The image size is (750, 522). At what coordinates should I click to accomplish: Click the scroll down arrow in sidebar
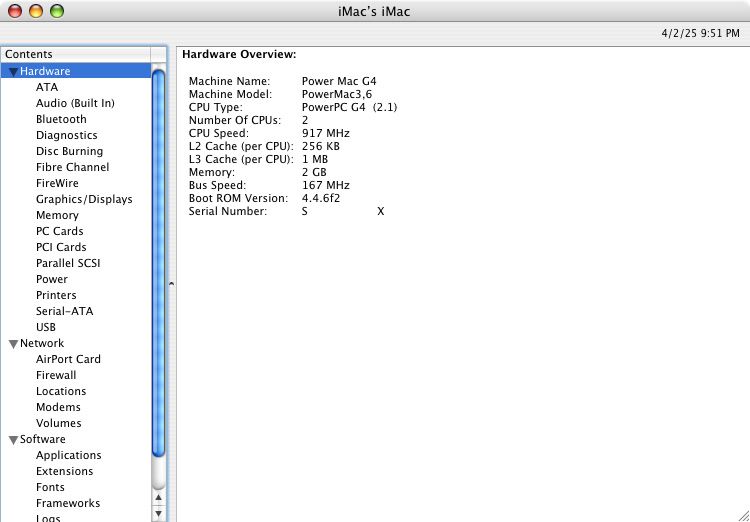[158, 514]
